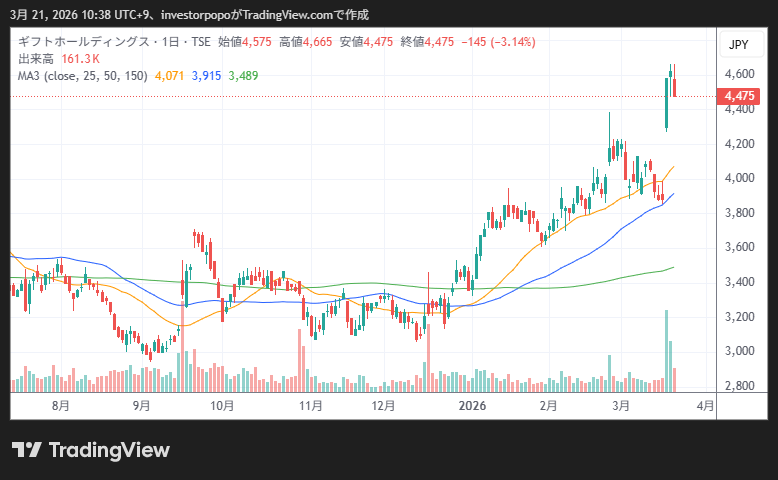Click the orange 4,071 MA value
The width and height of the screenshot is (778, 480).
(x=168, y=74)
